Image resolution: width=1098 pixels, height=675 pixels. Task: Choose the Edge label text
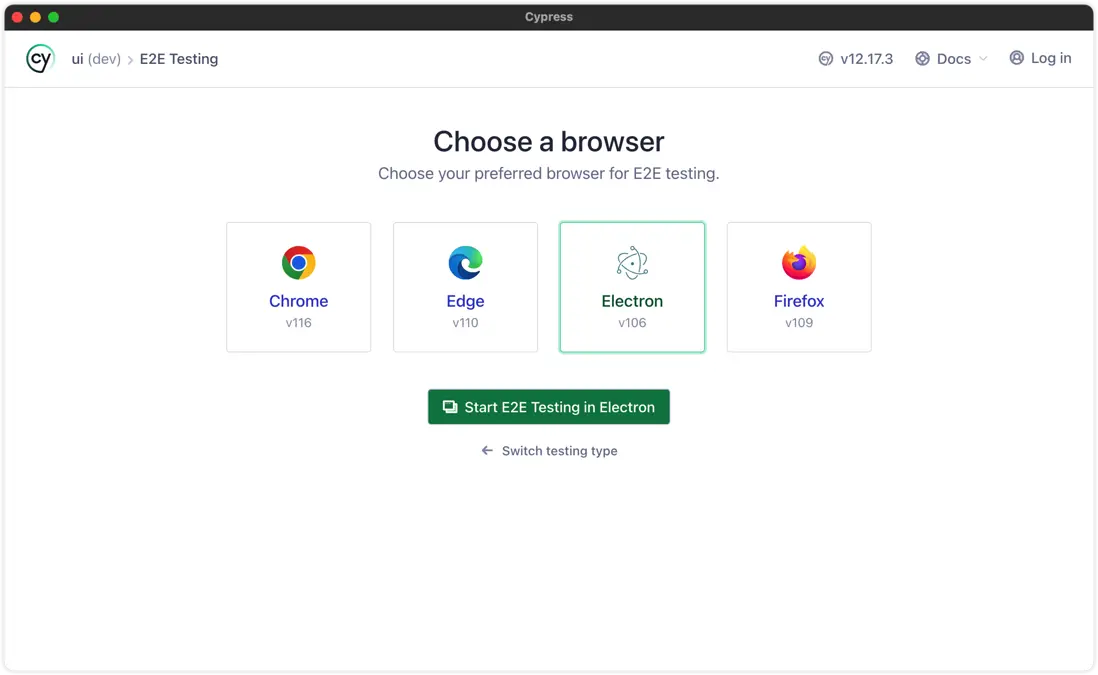click(x=465, y=301)
